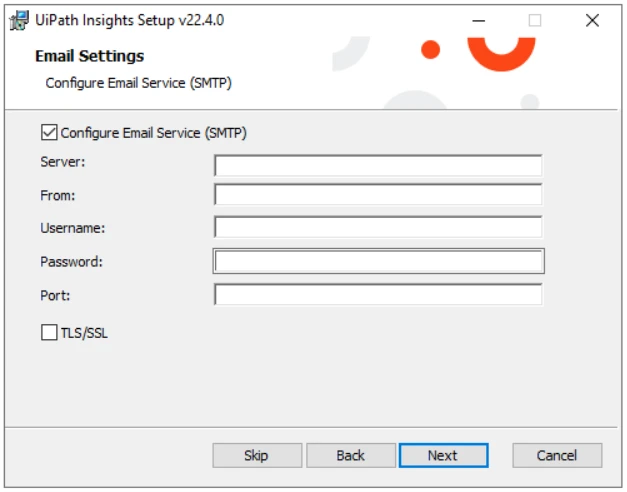Go Back to previous setup step
Image resolution: width=627 pixels, height=492 pixels.
coord(351,455)
